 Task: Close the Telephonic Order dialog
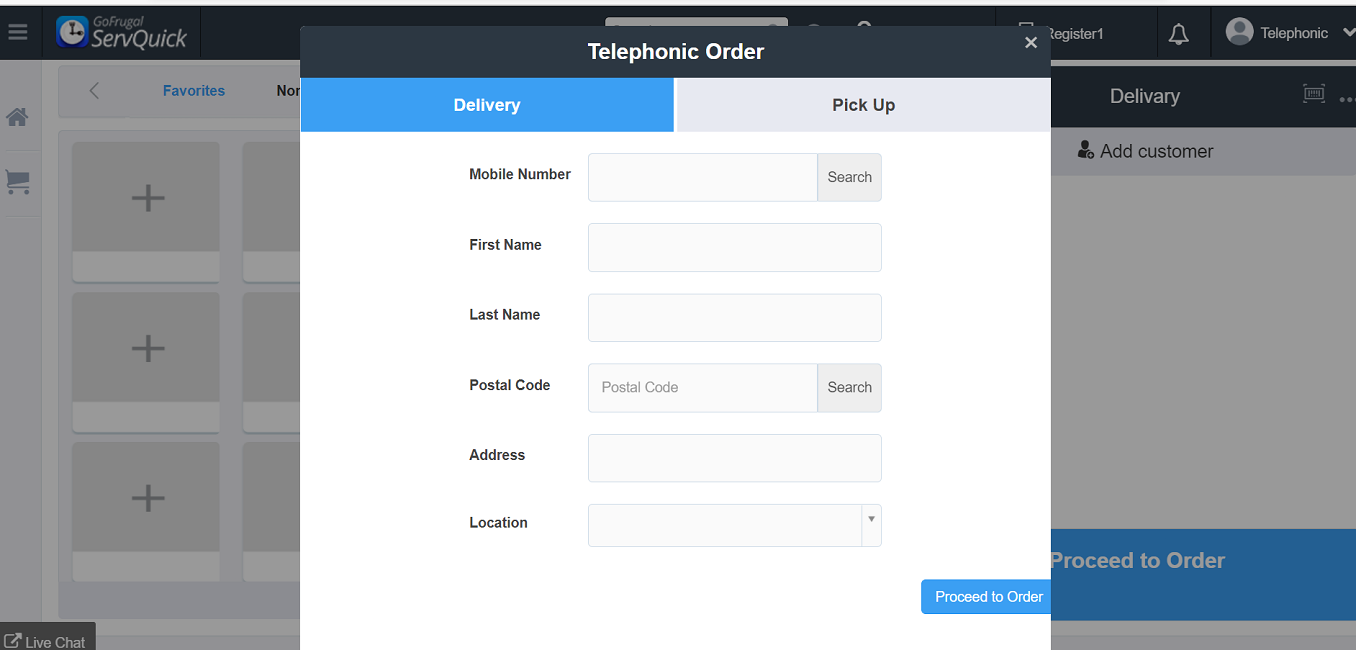pyautogui.click(x=1031, y=42)
